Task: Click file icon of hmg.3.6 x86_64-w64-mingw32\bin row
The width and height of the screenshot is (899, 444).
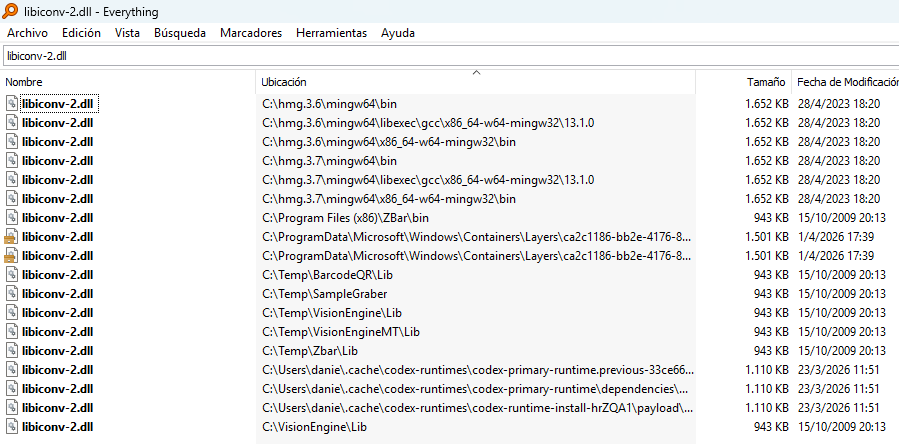Action: click(x=12, y=141)
